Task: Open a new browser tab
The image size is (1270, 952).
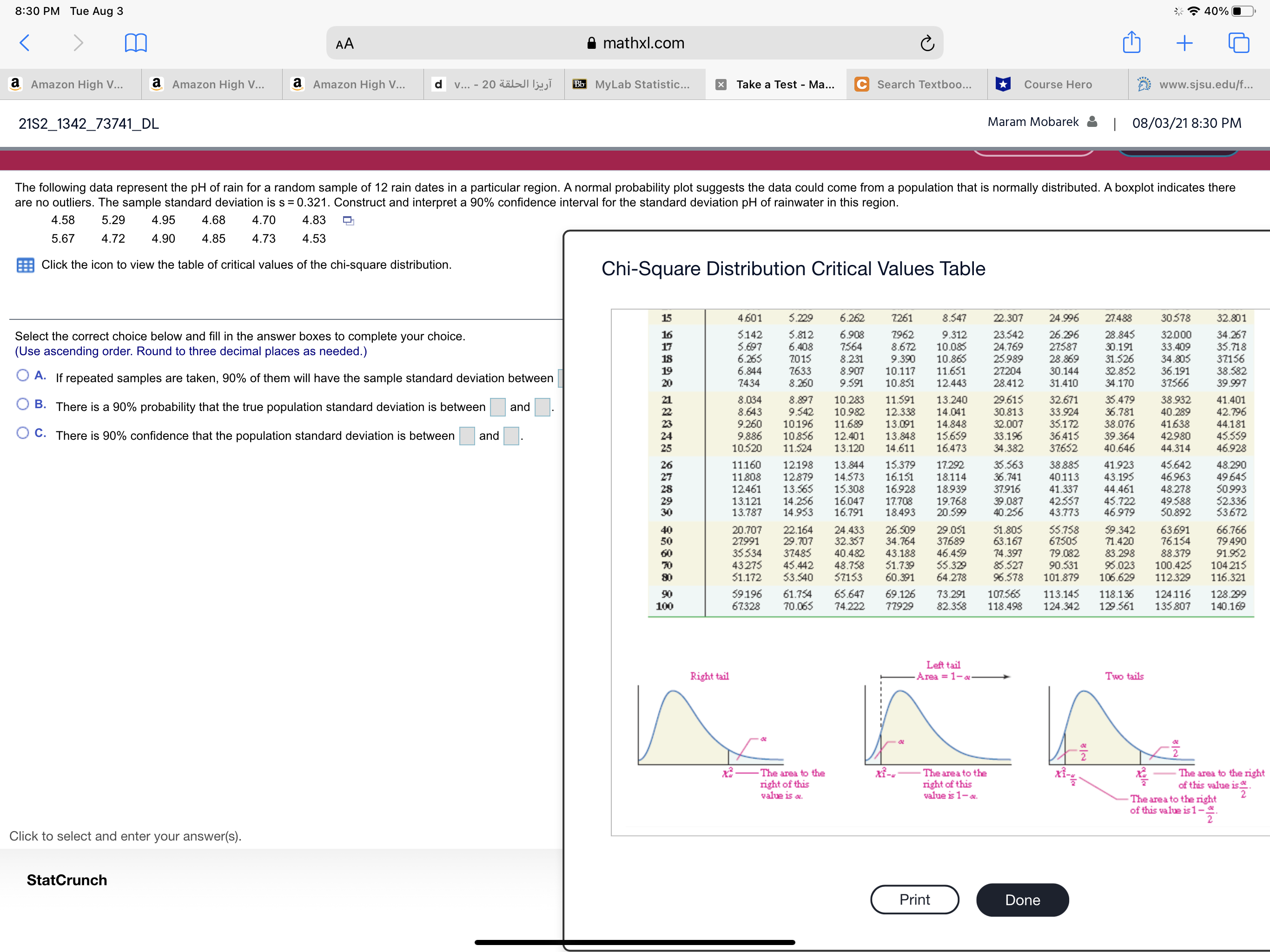Action: click(x=1184, y=42)
